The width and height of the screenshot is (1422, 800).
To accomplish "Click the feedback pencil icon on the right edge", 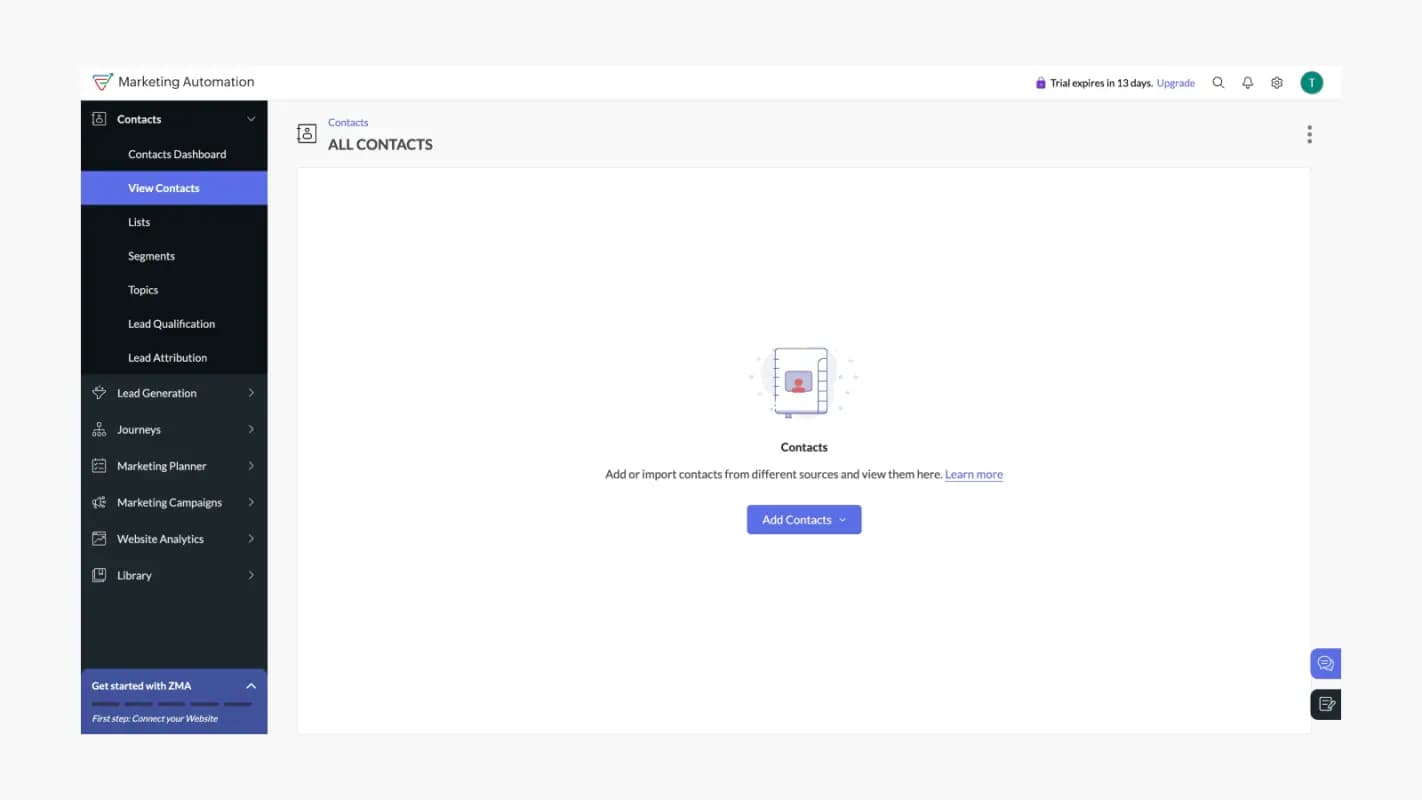I will coord(1325,704).
